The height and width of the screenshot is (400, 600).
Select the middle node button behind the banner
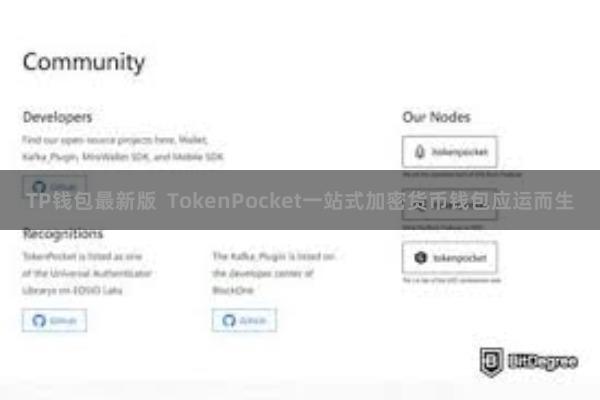pos(450,204)
